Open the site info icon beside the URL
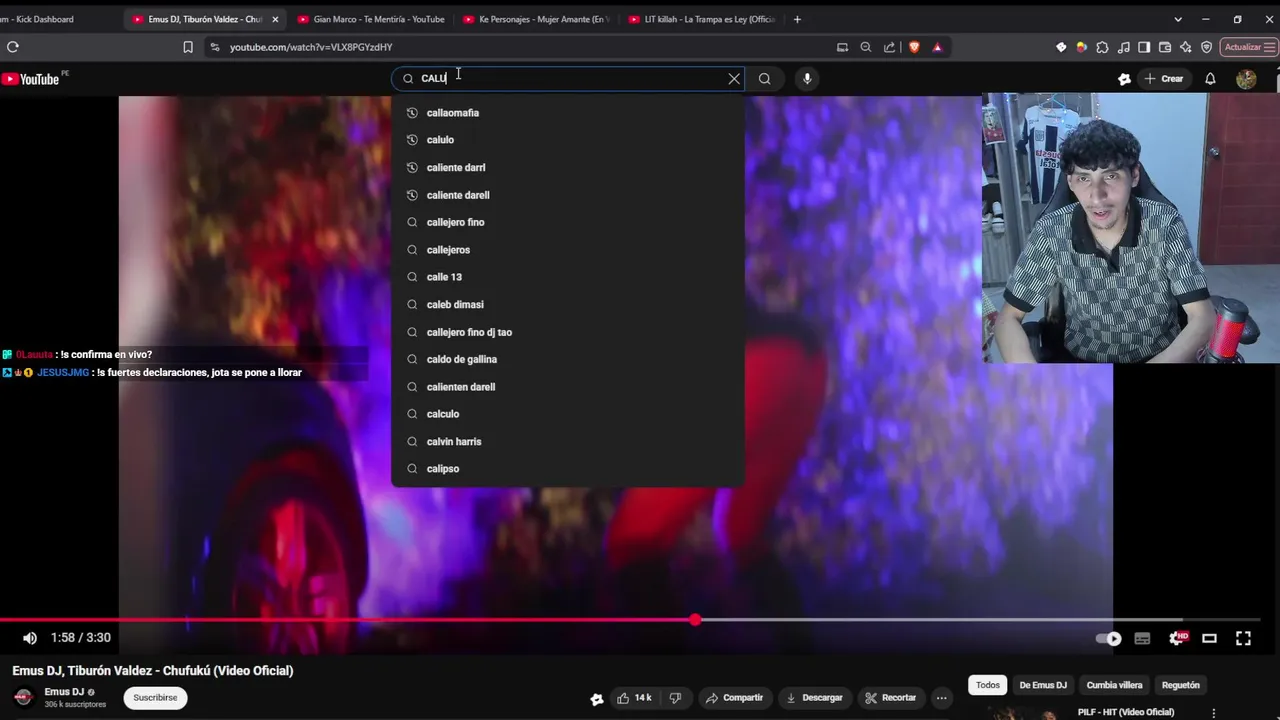Viewport: 1280px width, 720px height. (x=214, y=47)
